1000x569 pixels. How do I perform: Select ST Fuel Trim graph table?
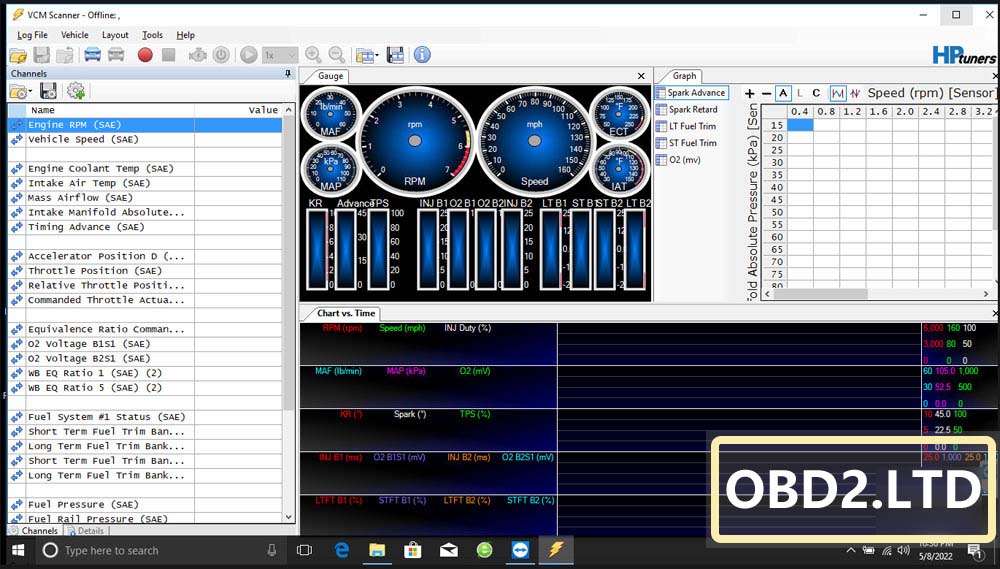686,143
